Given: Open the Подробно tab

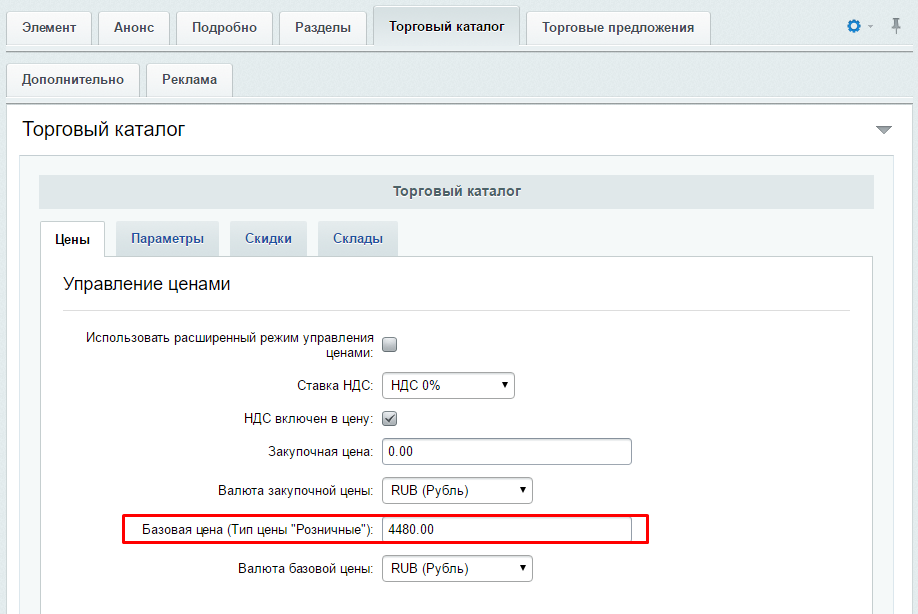Looking at the screenshot, I should [224, 28].
